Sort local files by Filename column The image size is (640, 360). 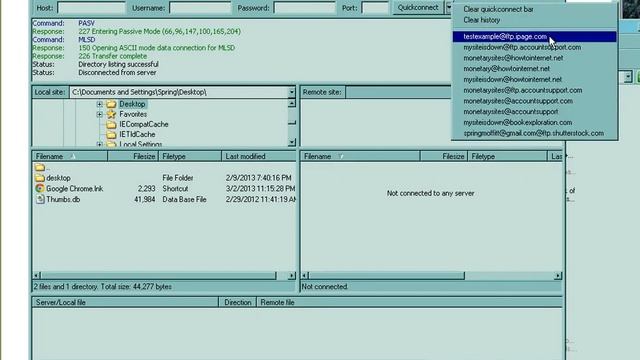tap(70, 156)
